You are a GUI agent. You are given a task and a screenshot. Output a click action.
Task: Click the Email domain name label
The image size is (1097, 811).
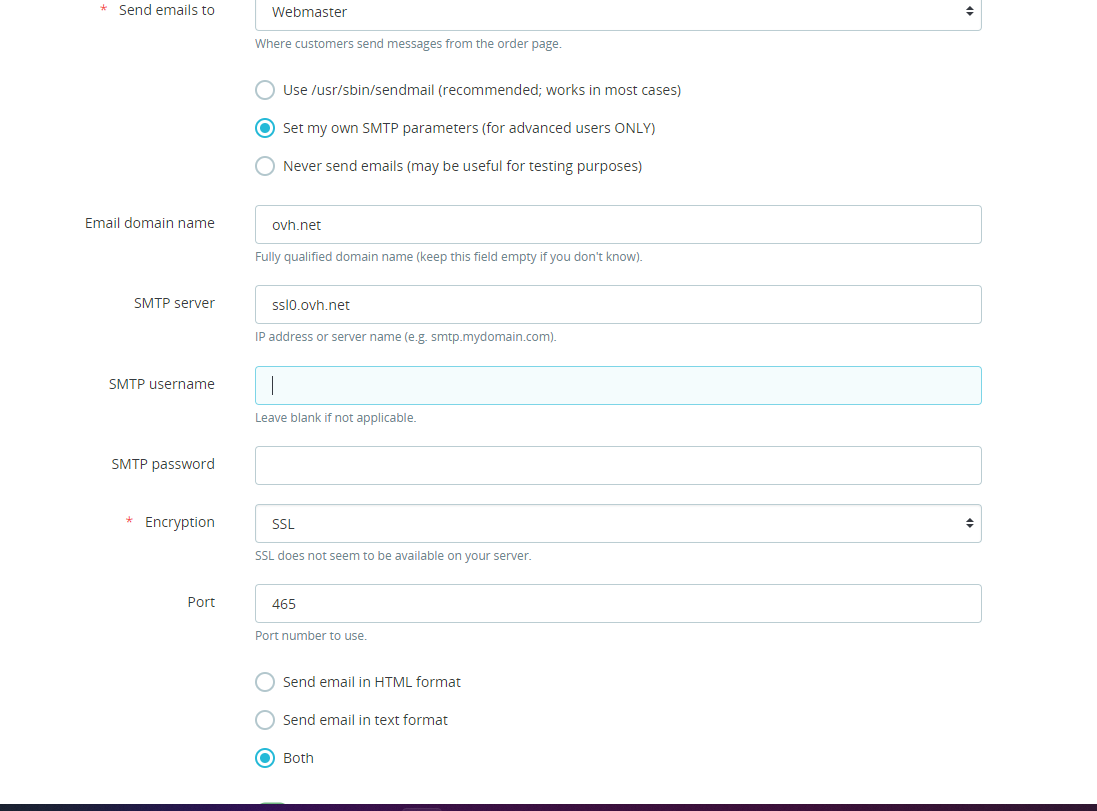tap(150, 223)
